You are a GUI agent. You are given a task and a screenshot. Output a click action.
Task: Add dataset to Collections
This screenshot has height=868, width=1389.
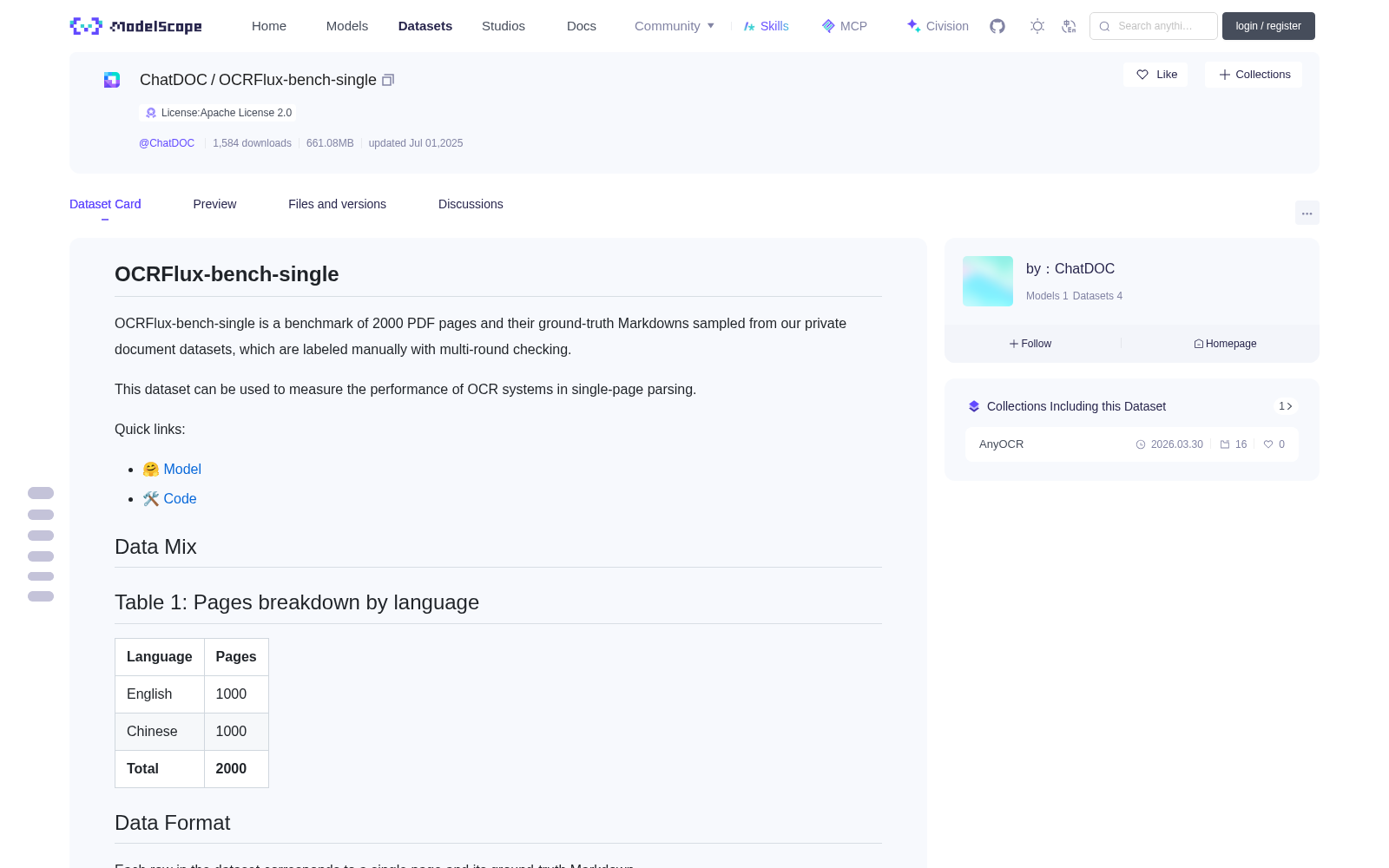(1254, 75)
